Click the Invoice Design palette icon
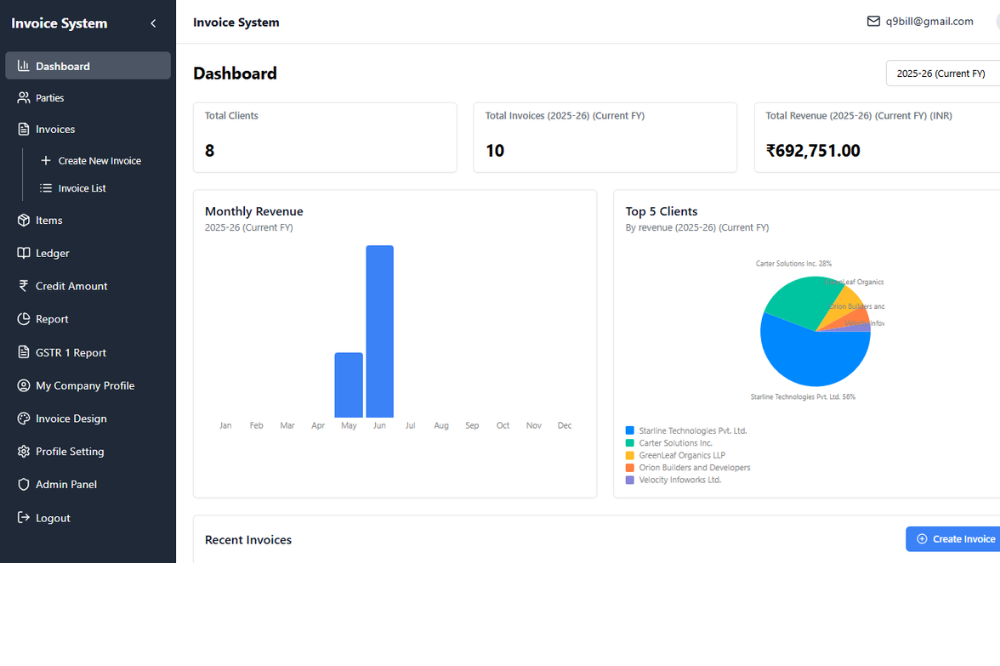The image size is (1000, 666). tap(24, 418)
